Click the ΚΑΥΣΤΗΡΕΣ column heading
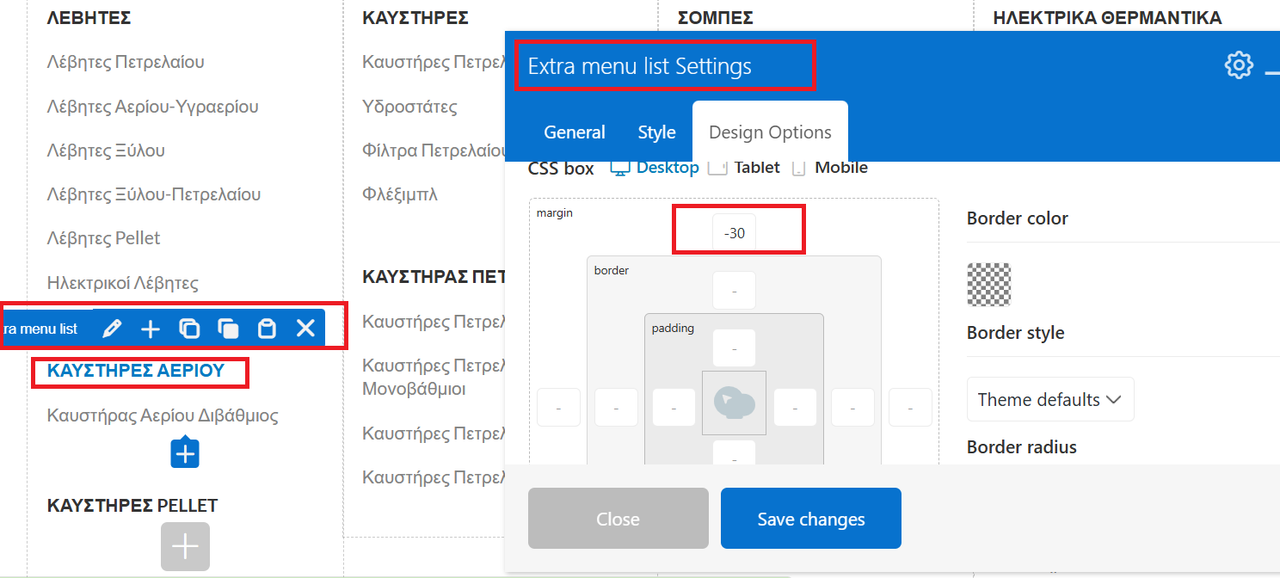Image resolution: width=1280 pixels, height=578 pixels. [416, 17]
